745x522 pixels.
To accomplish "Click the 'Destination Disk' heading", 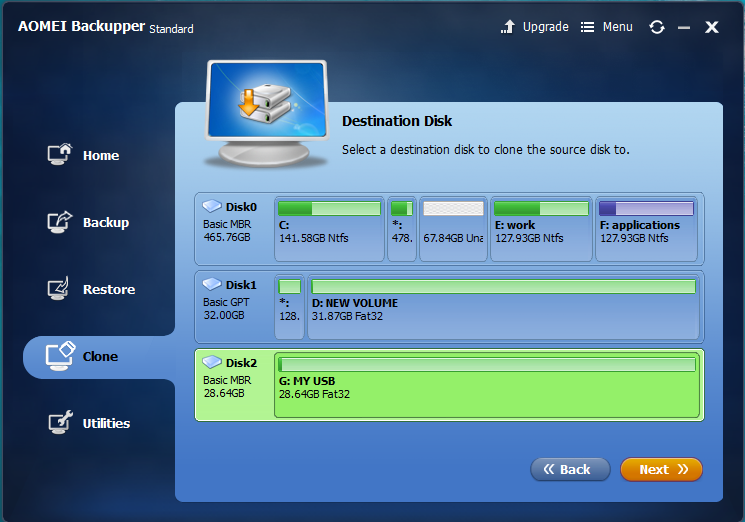I will (397, 121).
